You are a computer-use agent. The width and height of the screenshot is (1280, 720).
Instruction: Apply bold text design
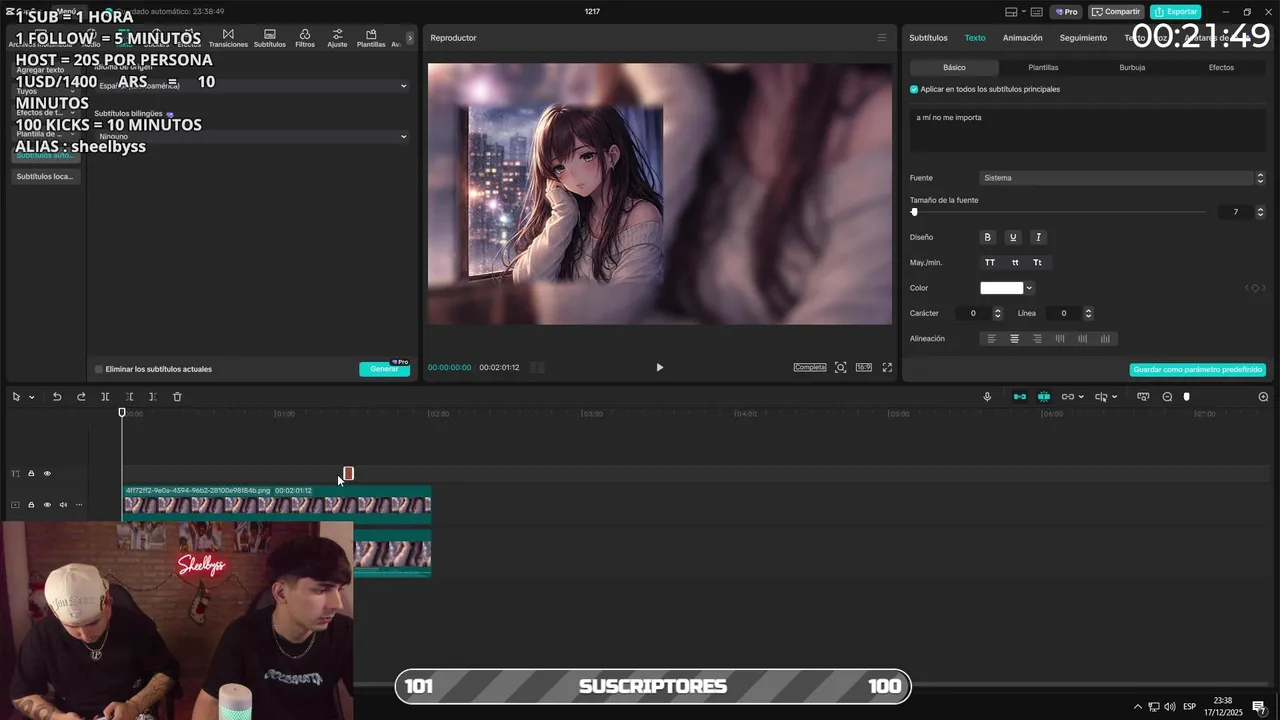tap(988, 237)
